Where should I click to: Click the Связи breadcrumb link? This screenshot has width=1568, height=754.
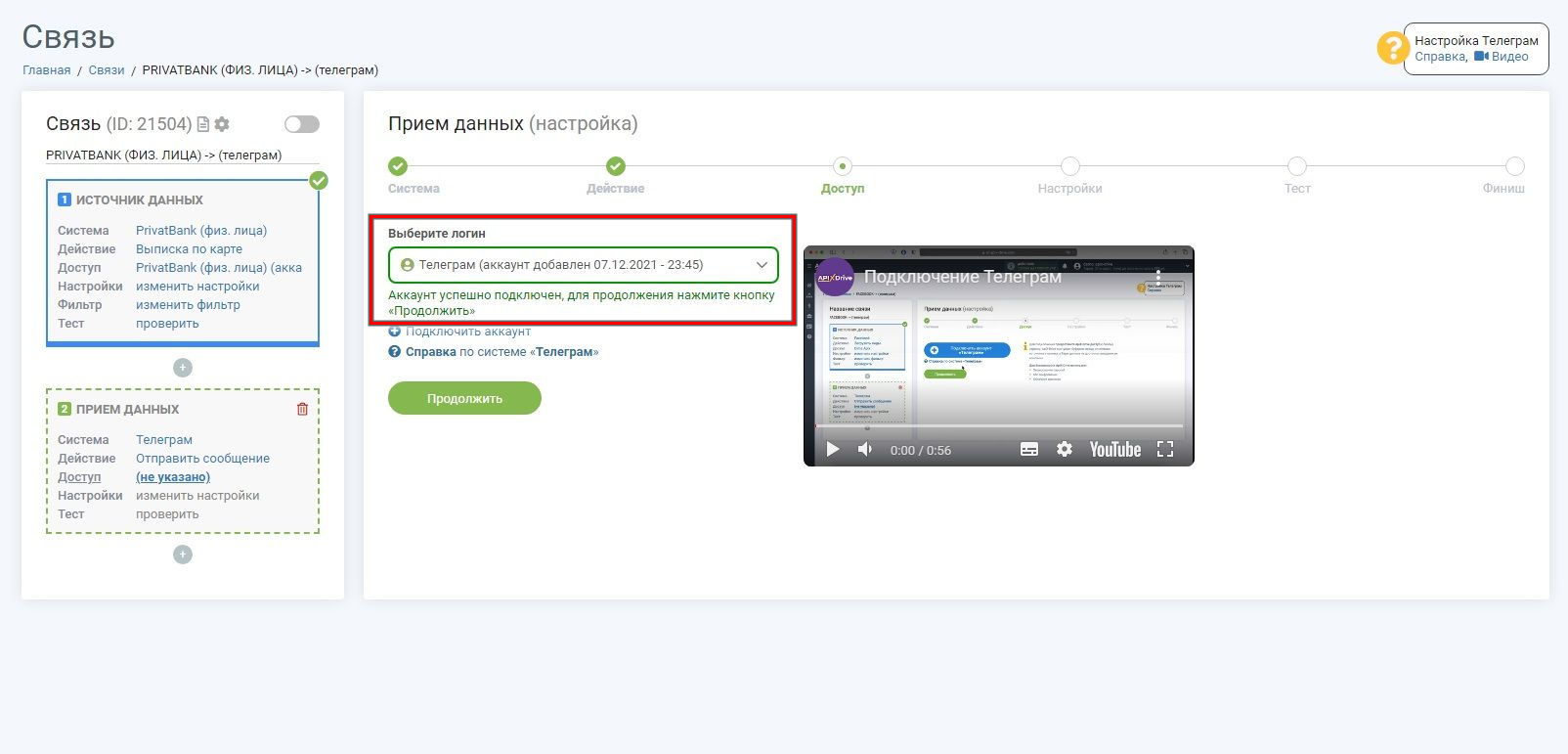107,70
